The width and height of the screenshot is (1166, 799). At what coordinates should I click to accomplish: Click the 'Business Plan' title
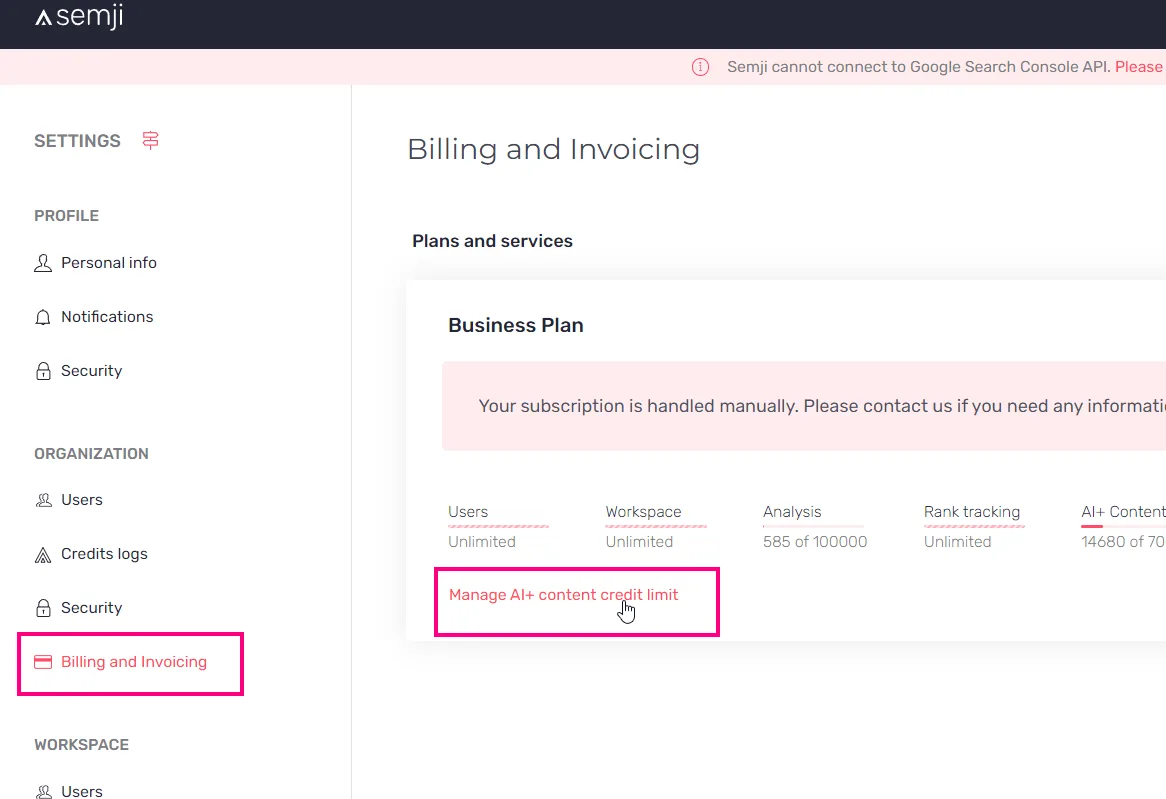pyautogui.click(x=516, y=325)
